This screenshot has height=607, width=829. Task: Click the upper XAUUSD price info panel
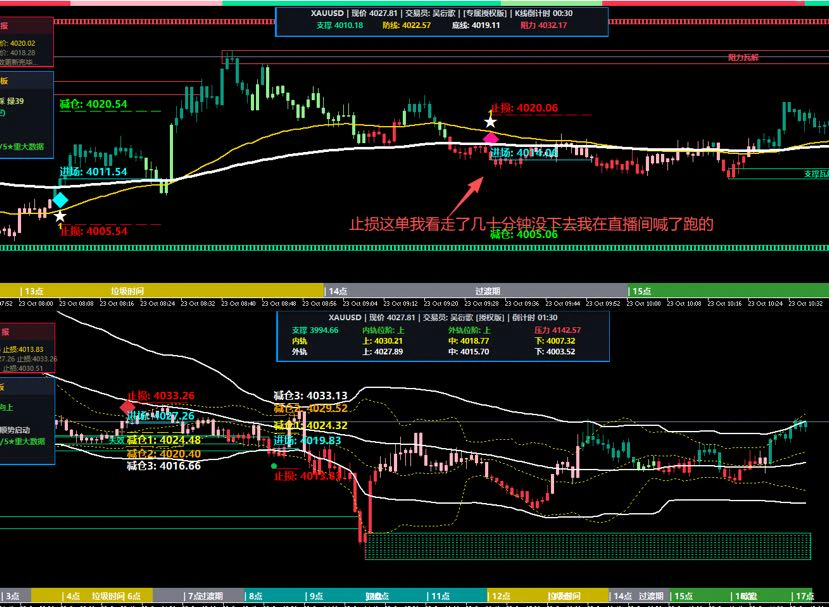pyautogui.click(x=441, y=21)
